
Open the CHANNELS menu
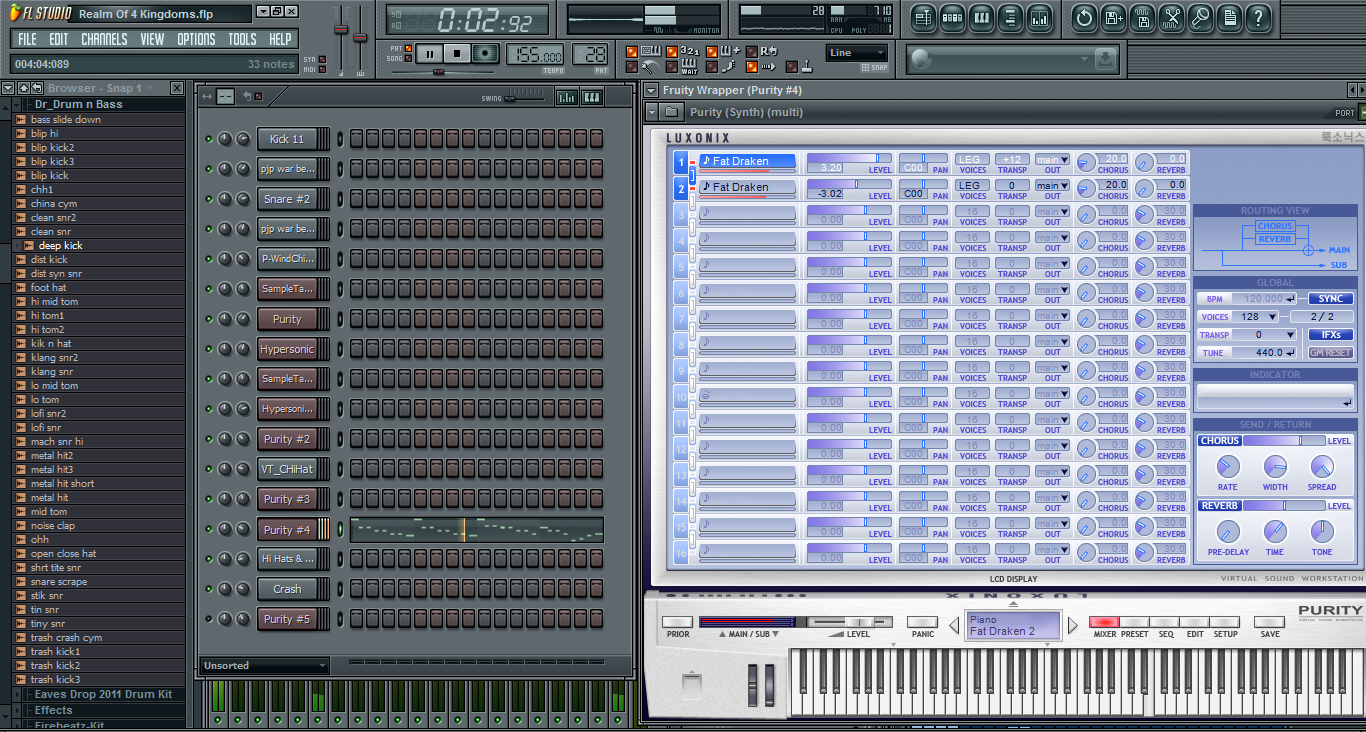click(104, 39)
